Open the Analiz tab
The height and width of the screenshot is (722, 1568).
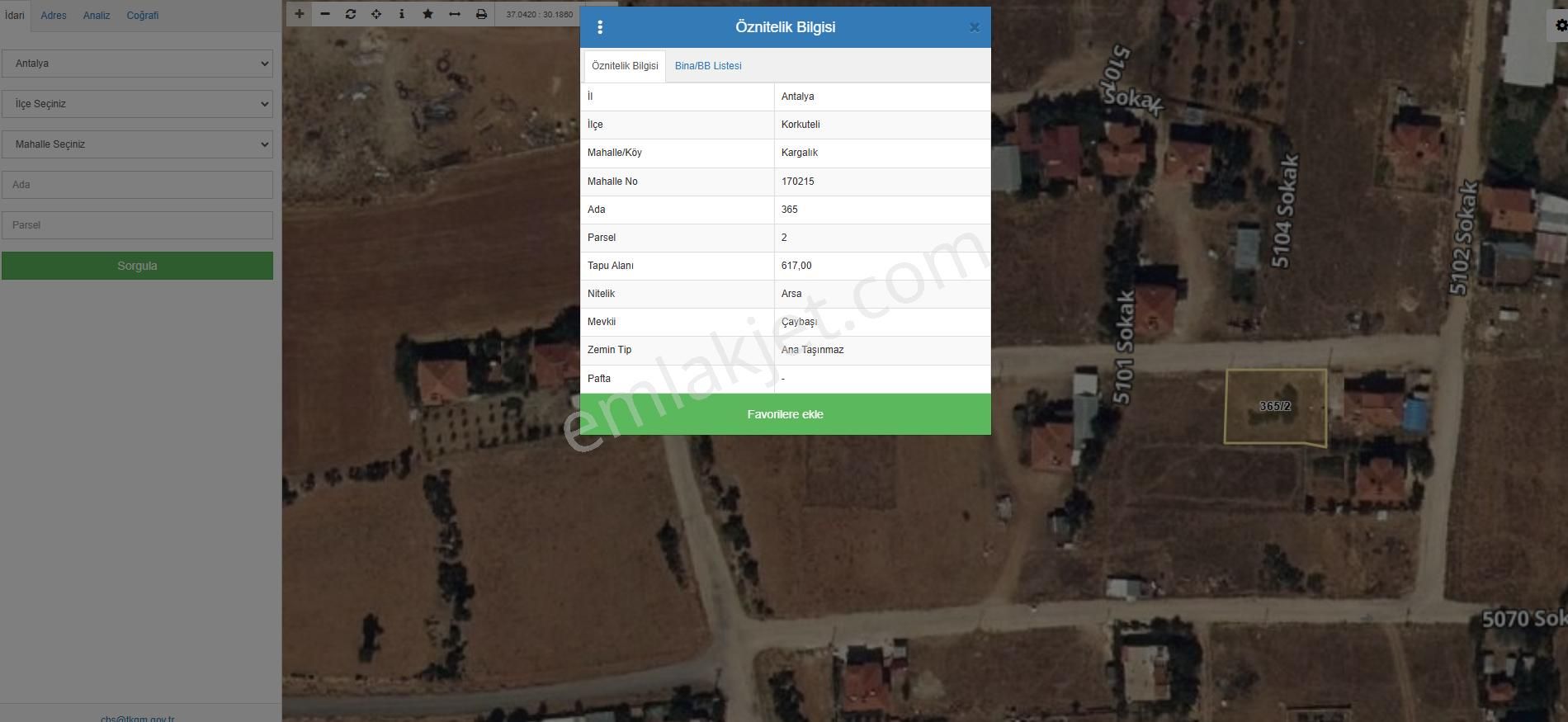coord(97,16)
